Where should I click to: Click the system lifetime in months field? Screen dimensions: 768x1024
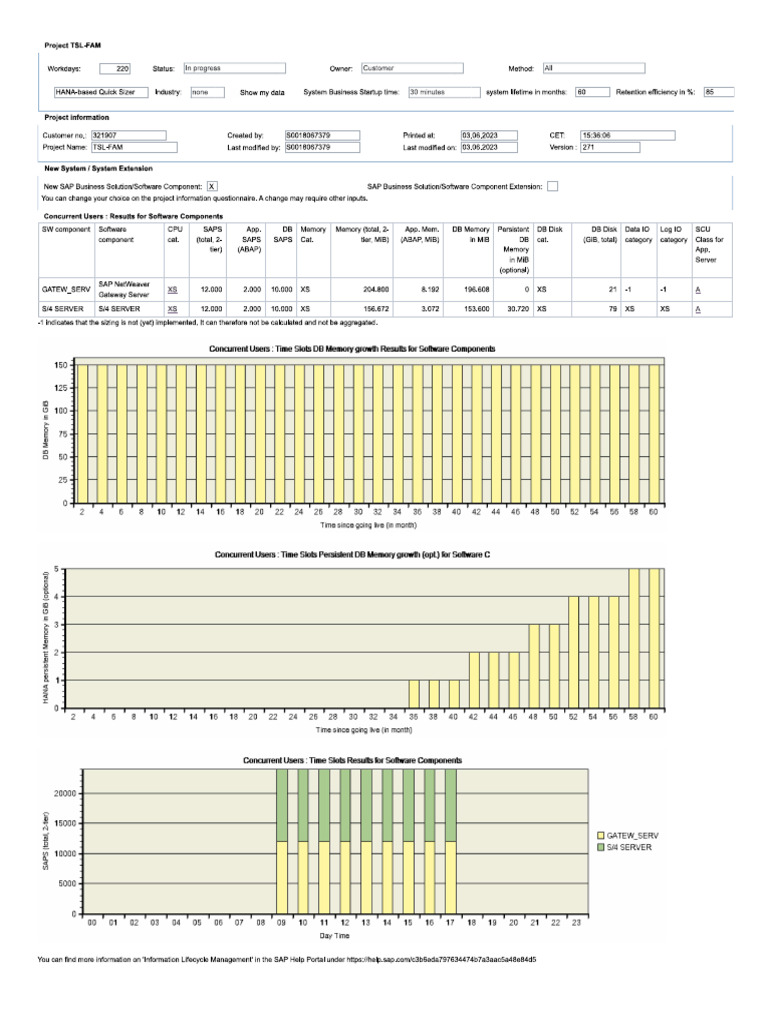click(x=592, y=92)
